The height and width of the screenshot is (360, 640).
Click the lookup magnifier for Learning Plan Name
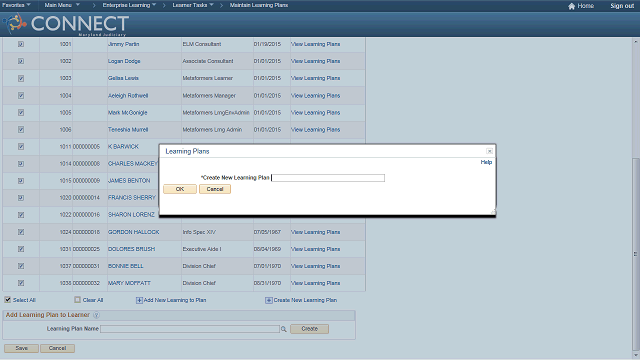(x=284, y=329)
